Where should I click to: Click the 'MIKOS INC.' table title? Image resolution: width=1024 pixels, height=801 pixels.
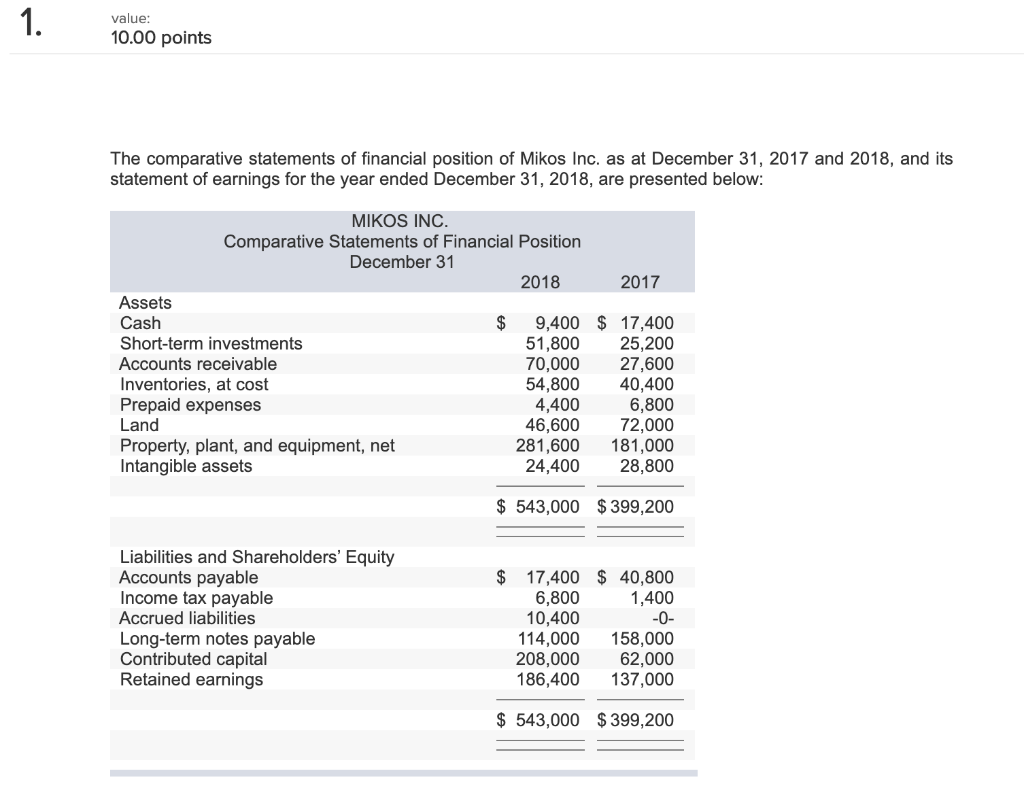click(400, 221)
